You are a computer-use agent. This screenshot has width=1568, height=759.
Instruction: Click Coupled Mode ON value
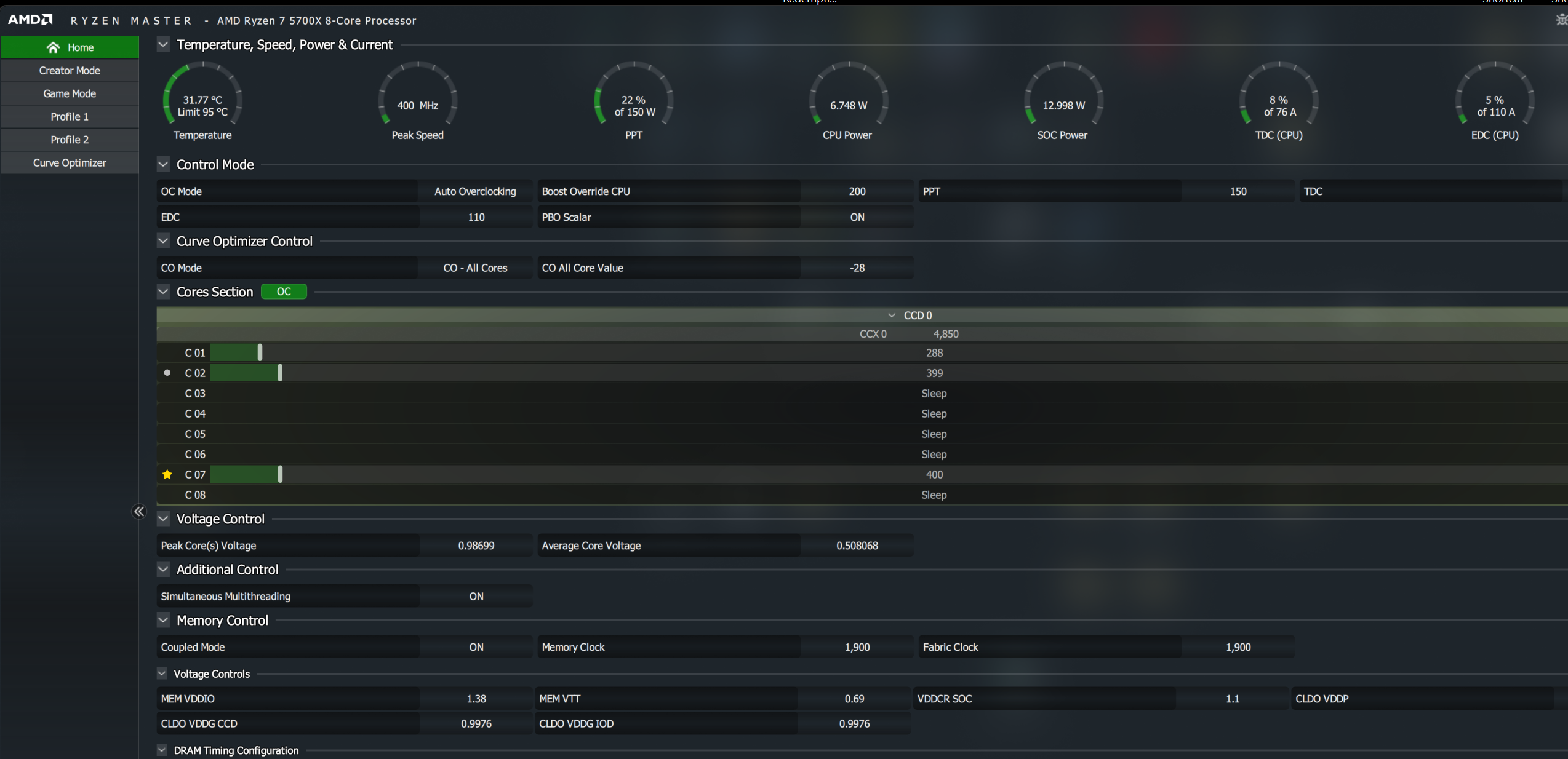point(476,647)
